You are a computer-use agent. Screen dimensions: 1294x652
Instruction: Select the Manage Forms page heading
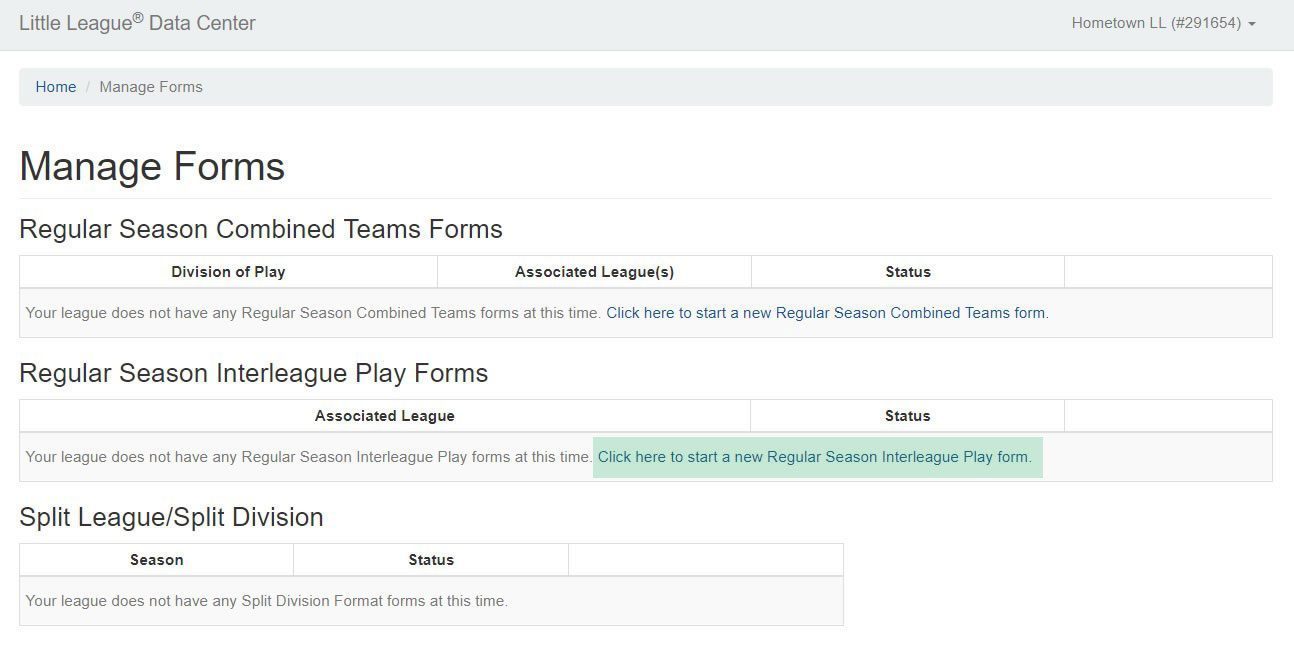coord(152,166)
